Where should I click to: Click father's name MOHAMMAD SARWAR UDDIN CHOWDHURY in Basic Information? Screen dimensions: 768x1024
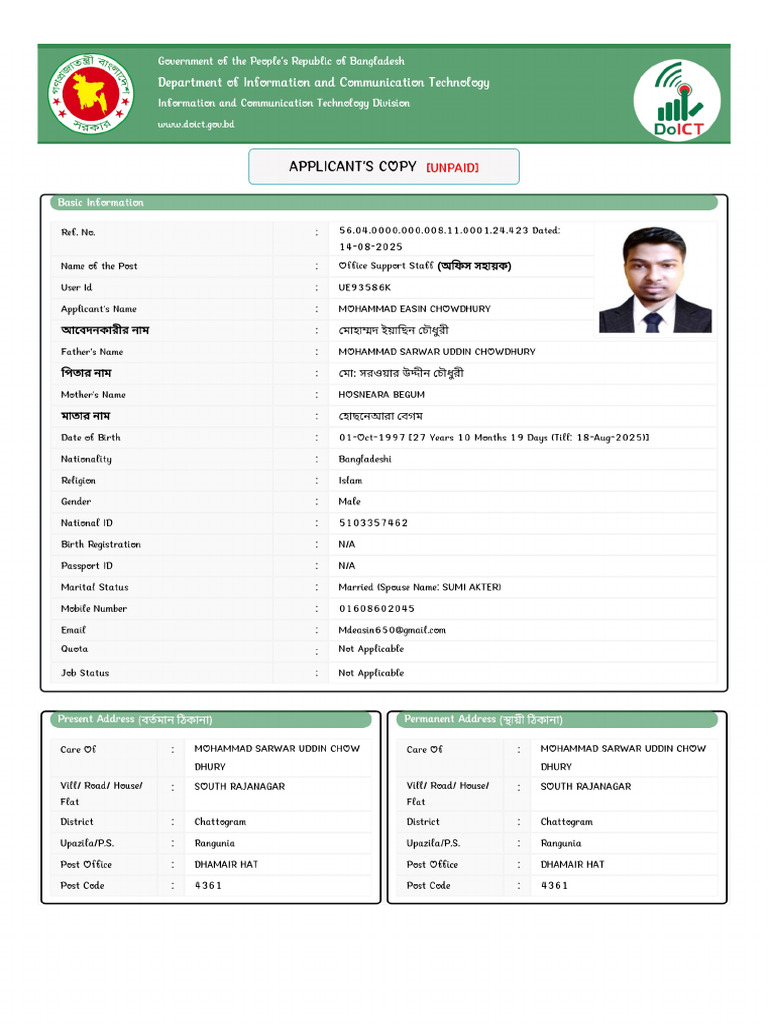(x=436, y=352)
